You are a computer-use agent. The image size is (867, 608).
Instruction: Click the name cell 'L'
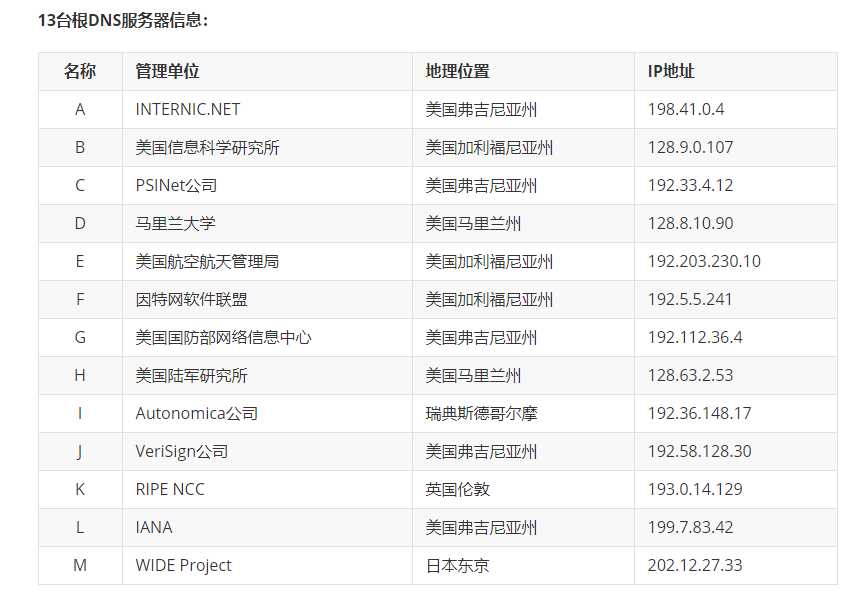[x=80, y=528]
